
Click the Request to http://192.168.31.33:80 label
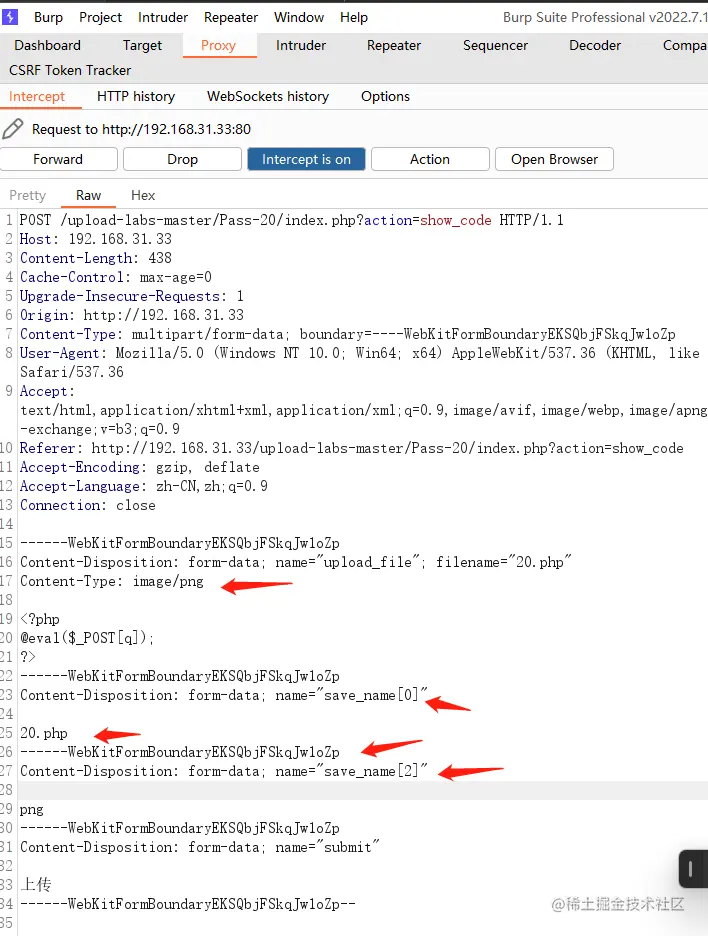click(x=141, y=129)
